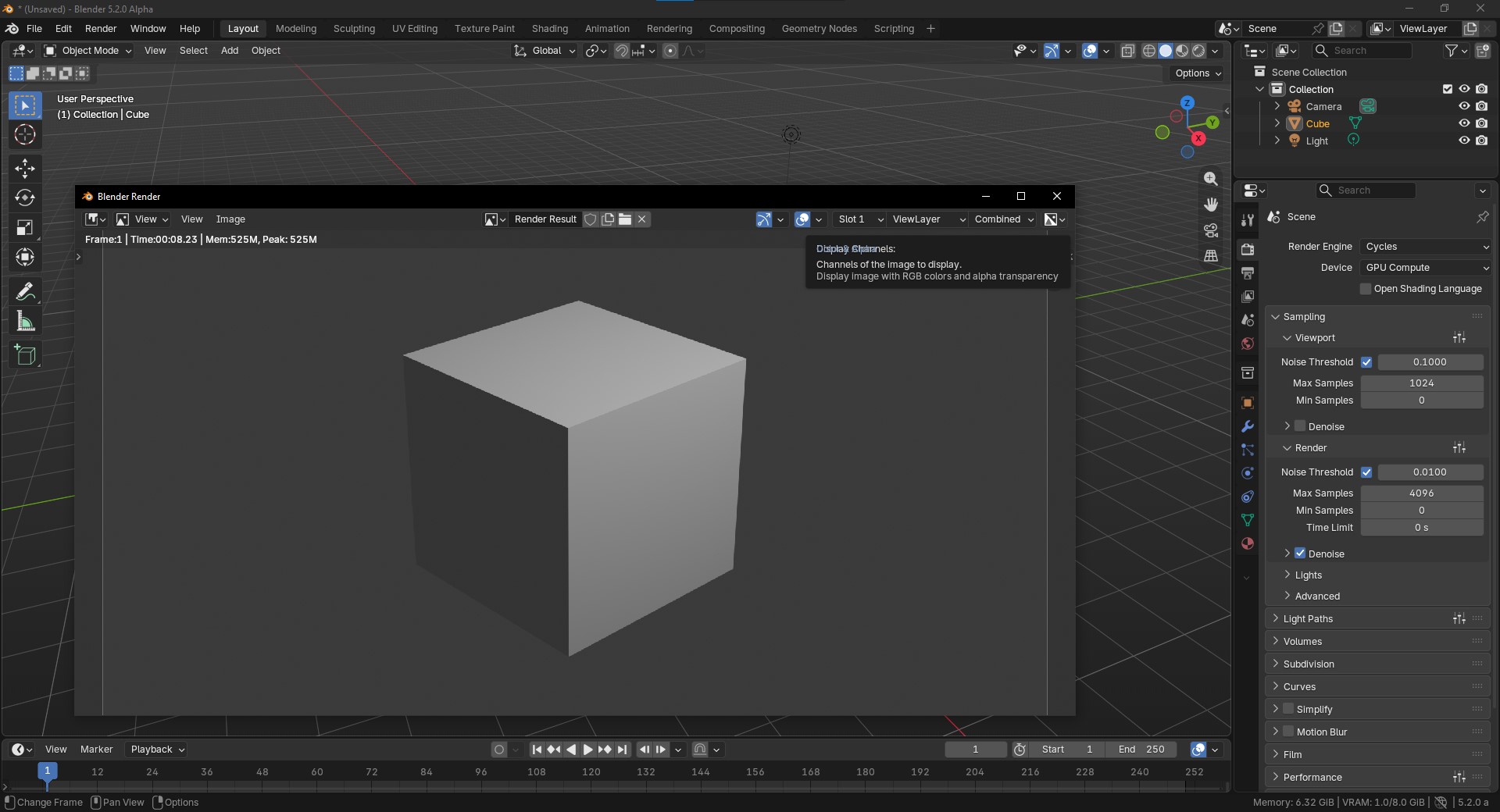Hide the Cube in the outliner

pyautogui.click(x=1464, y=123)
